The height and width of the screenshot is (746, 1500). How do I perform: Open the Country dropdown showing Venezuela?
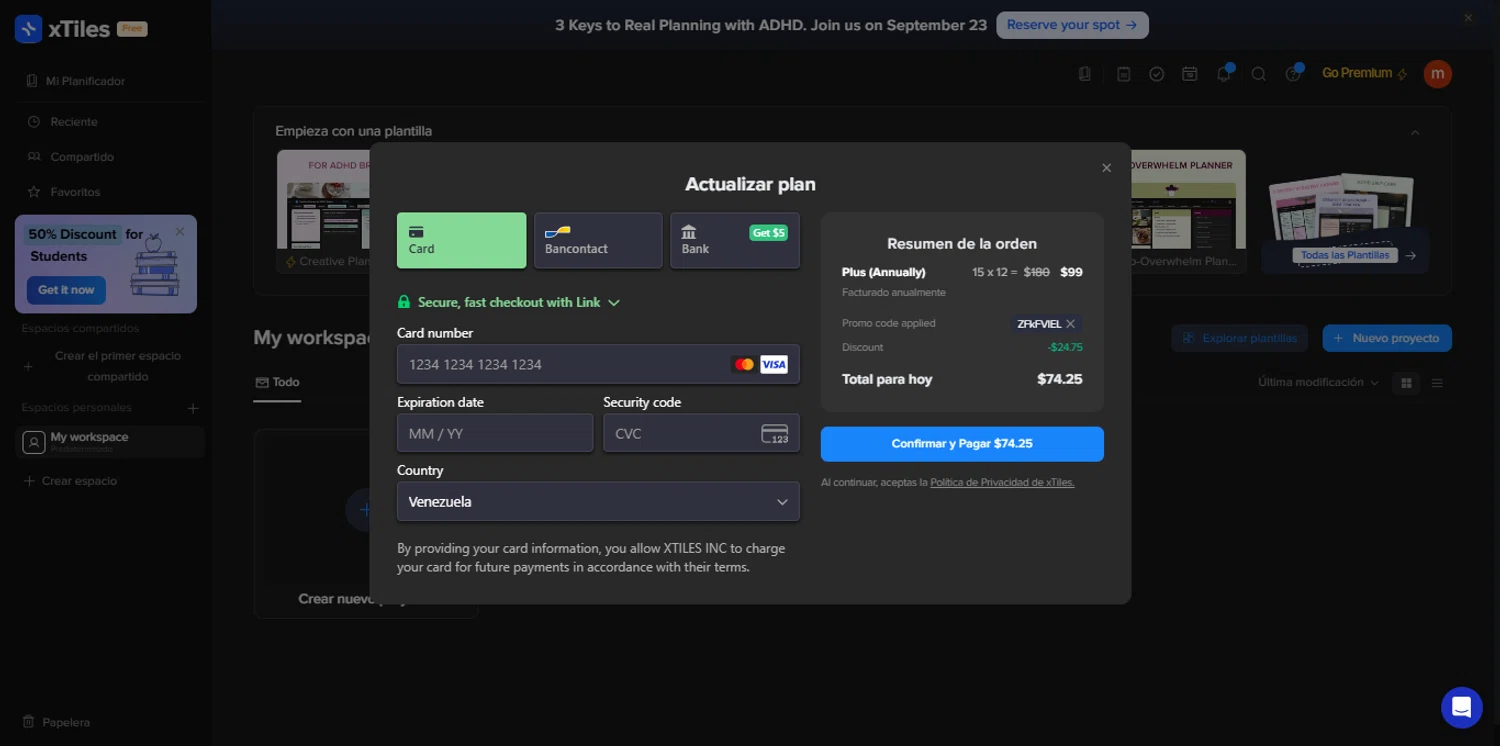coord(598,502)
